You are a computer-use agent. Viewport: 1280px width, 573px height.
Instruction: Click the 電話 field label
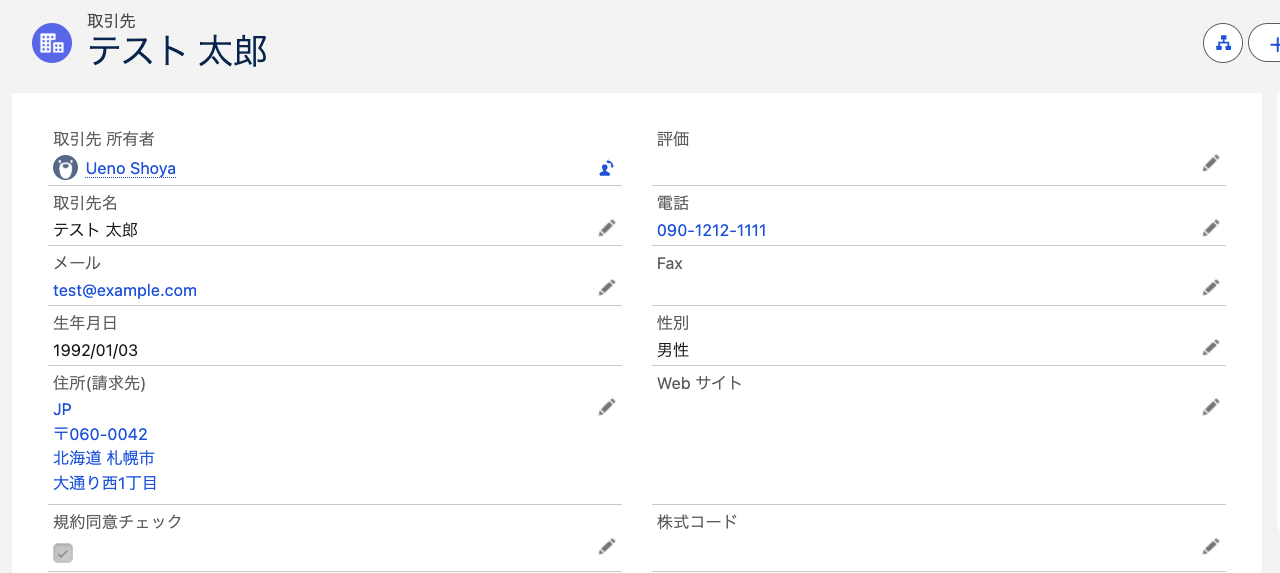click(673, 203)
